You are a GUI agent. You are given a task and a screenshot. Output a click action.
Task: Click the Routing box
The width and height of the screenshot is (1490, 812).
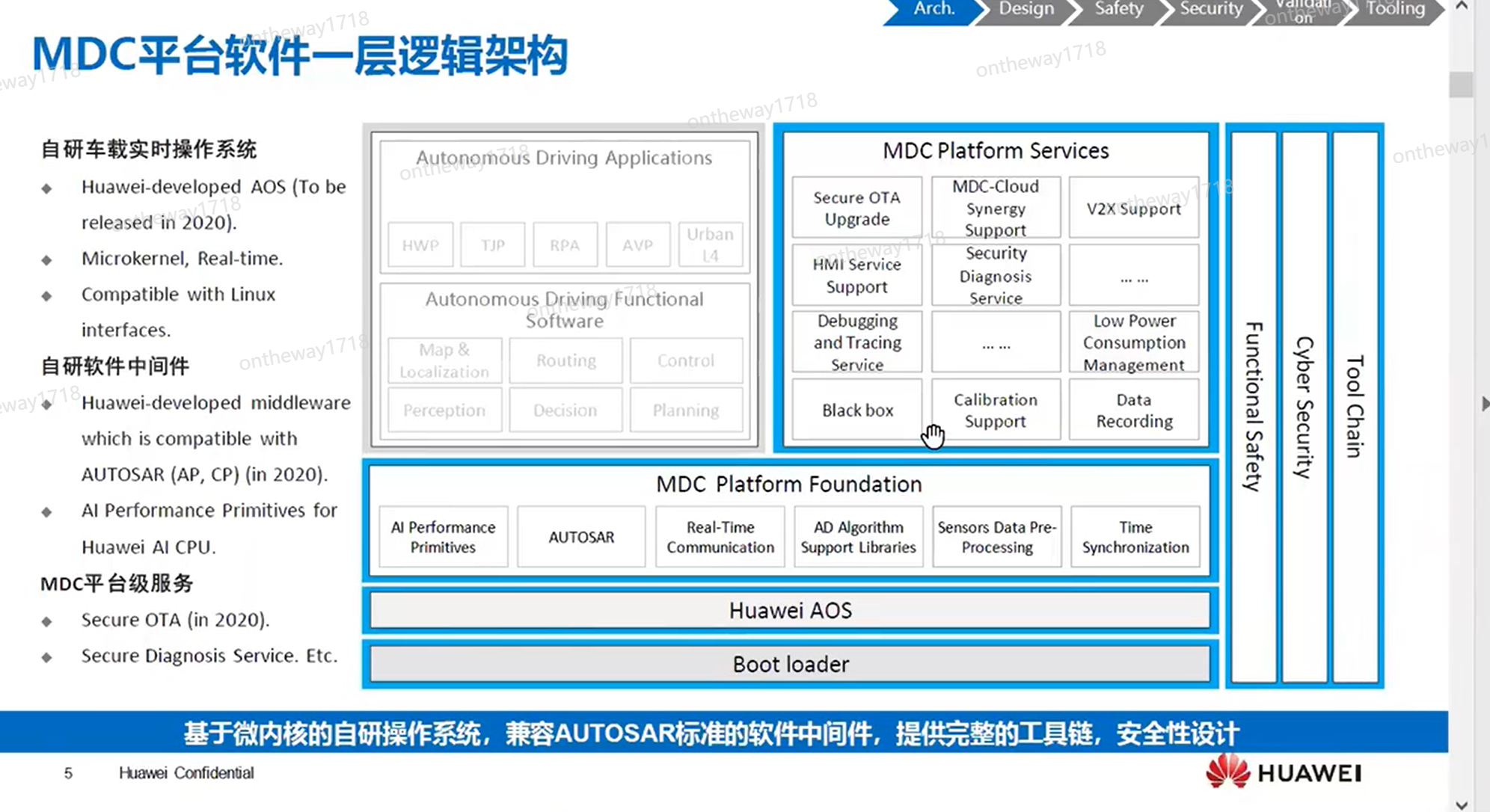coord(565,360)
